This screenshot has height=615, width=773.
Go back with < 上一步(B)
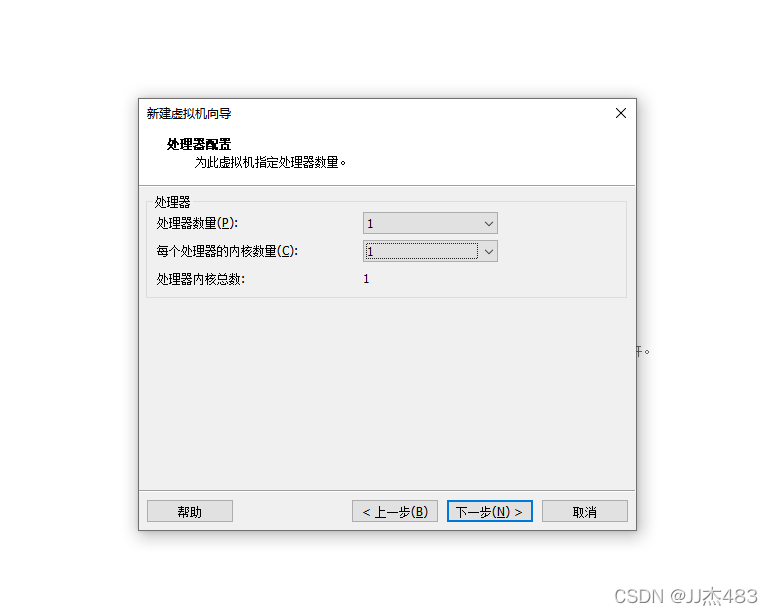[x=395, y=512]
